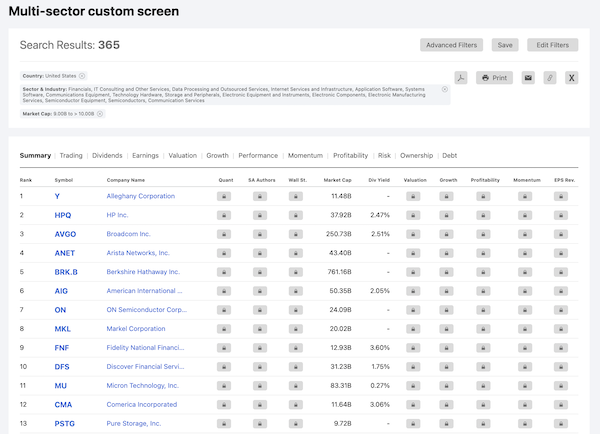Click locked EPS Rev. grade for Markel
This screenshot has height=434, width=600.
tap(561, 329)
